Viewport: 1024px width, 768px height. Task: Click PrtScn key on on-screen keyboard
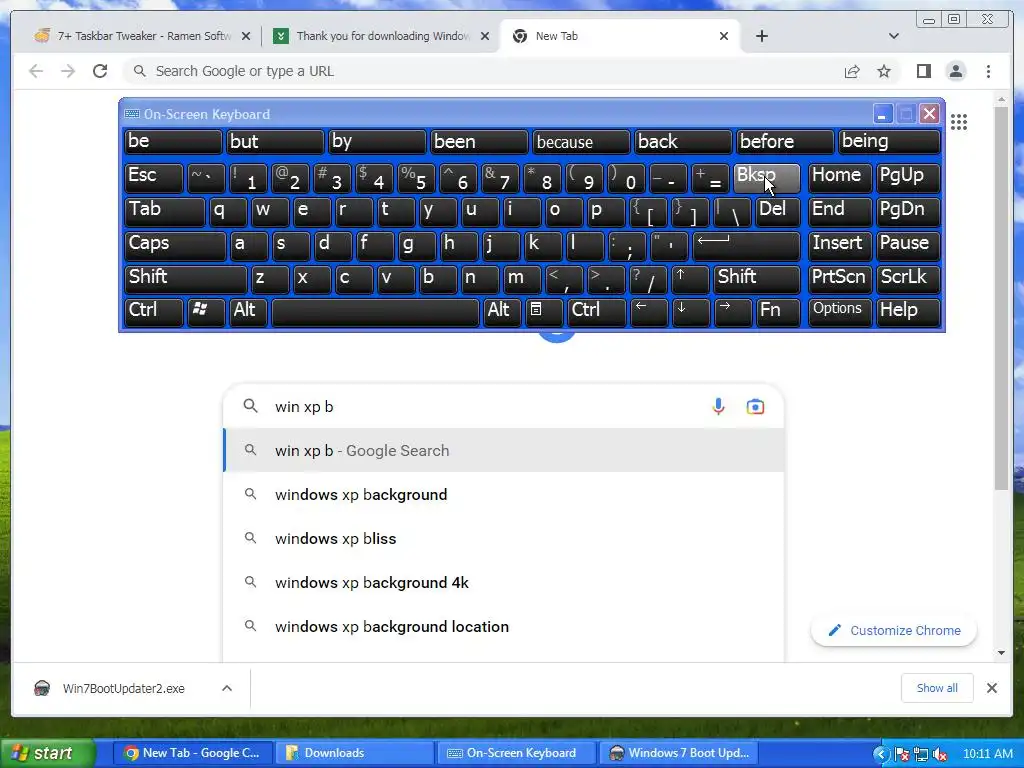click(x=839, y=278)
